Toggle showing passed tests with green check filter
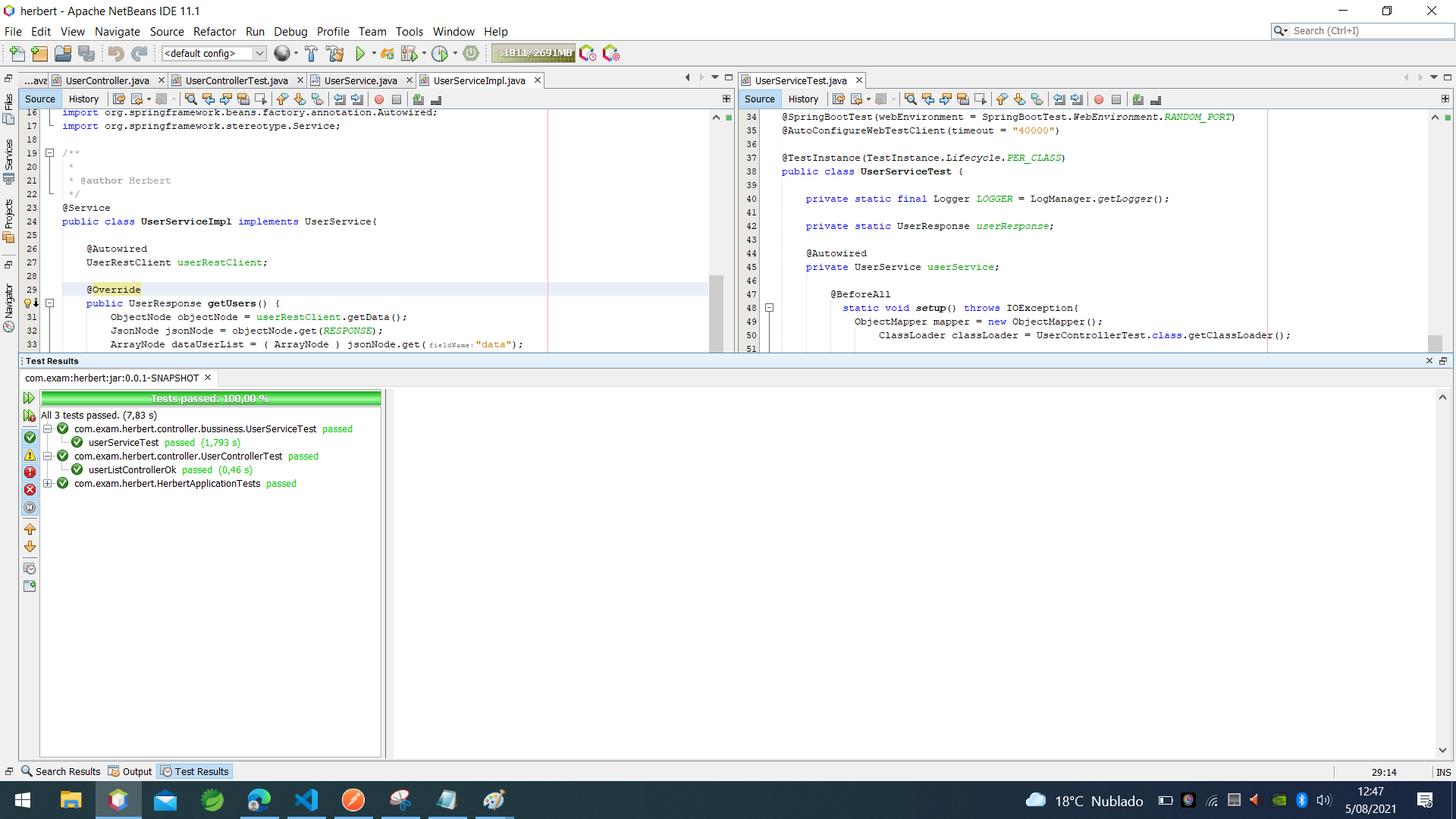This screenshot has height=819, width=1456. pos(30,438)
